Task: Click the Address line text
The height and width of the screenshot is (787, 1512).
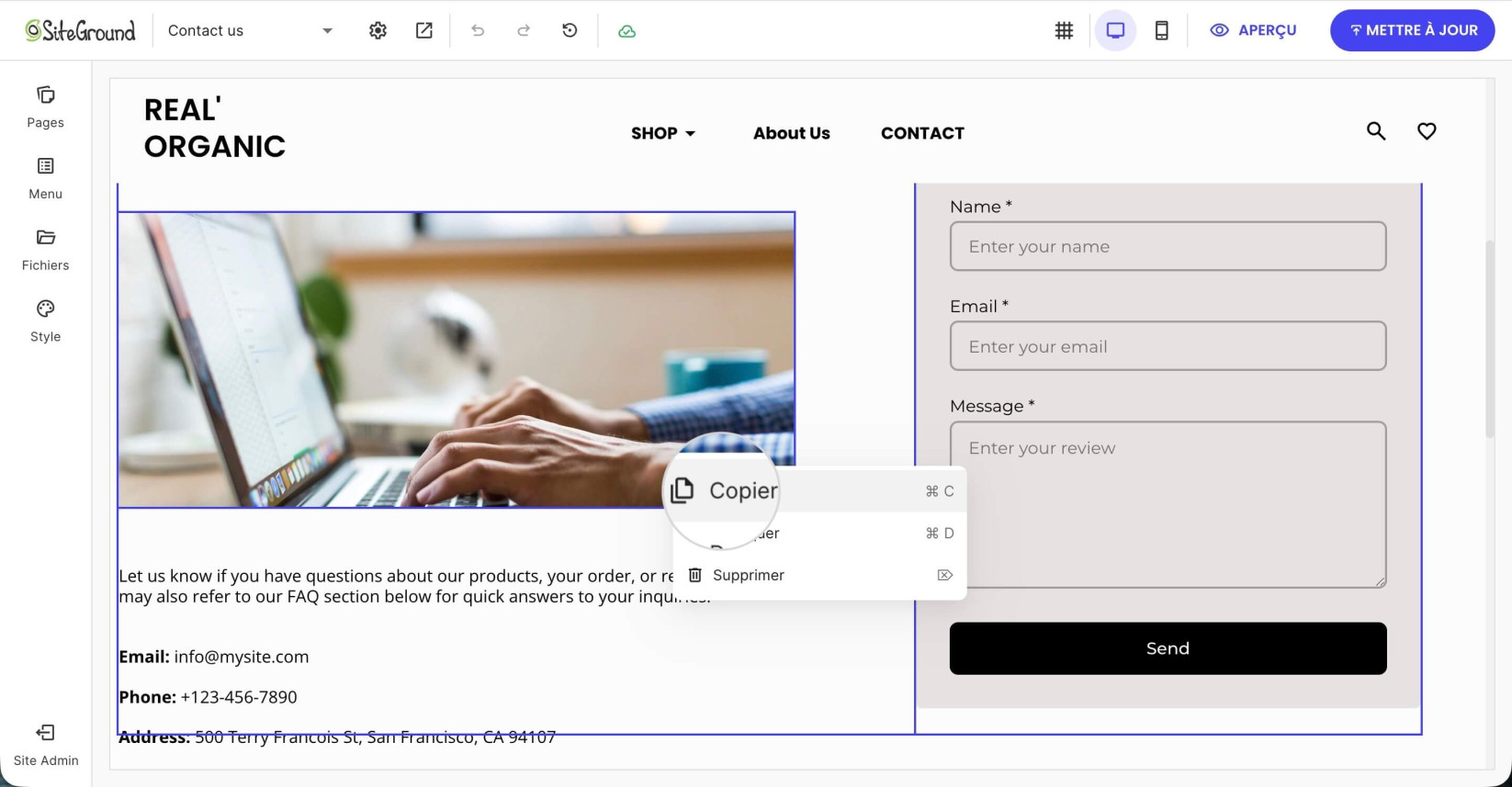Action: pos(337,737)
